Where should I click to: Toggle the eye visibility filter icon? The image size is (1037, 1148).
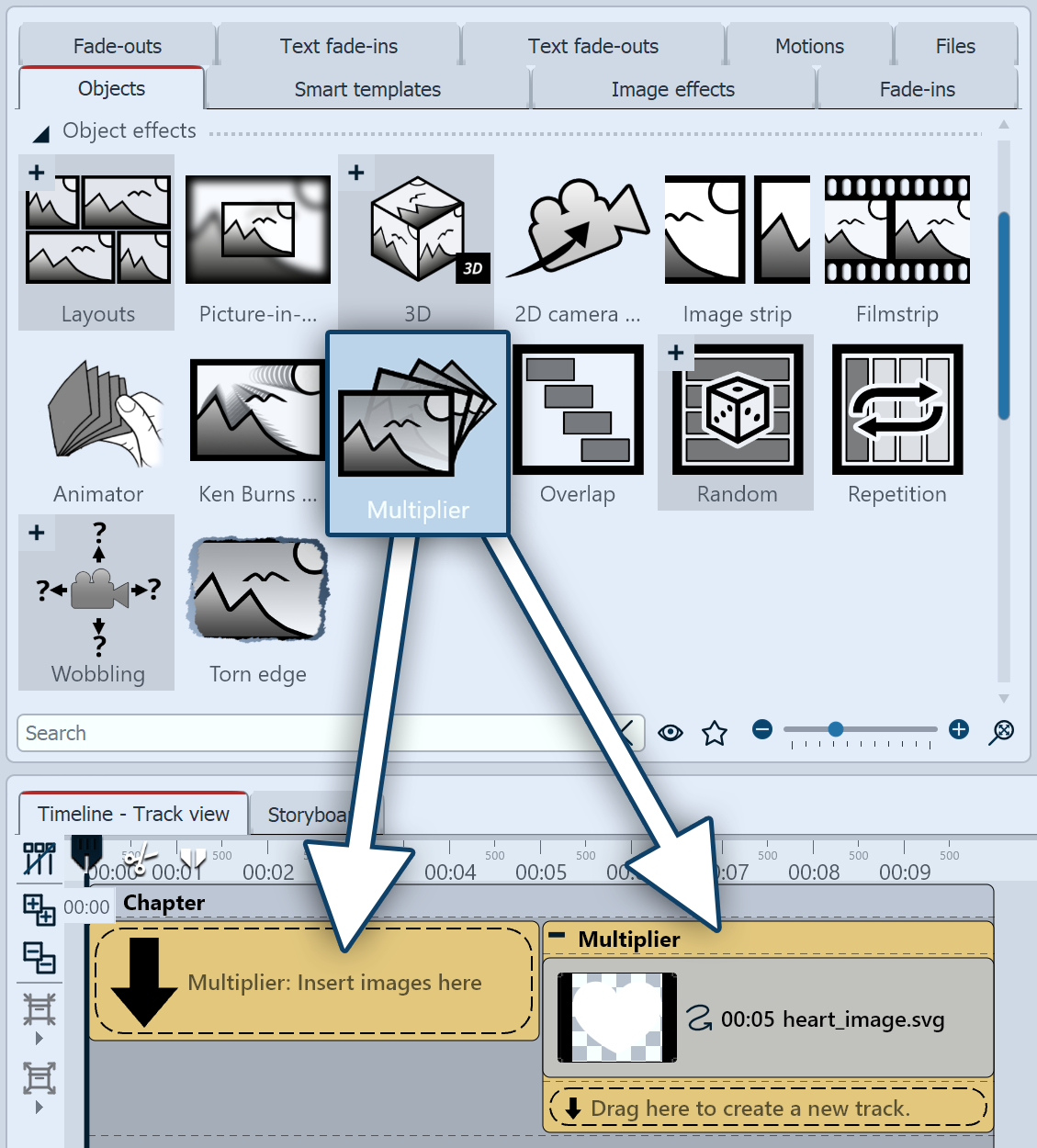671,733
